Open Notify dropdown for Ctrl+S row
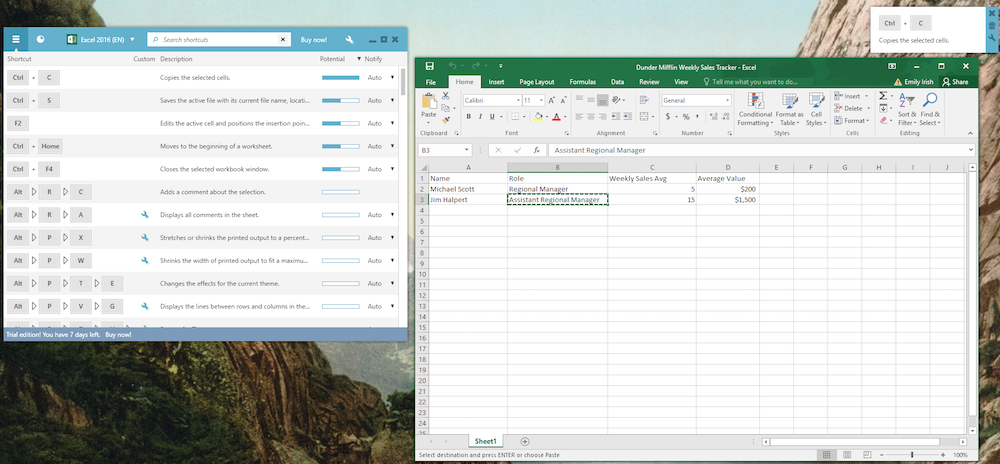 tap(392, 100)
